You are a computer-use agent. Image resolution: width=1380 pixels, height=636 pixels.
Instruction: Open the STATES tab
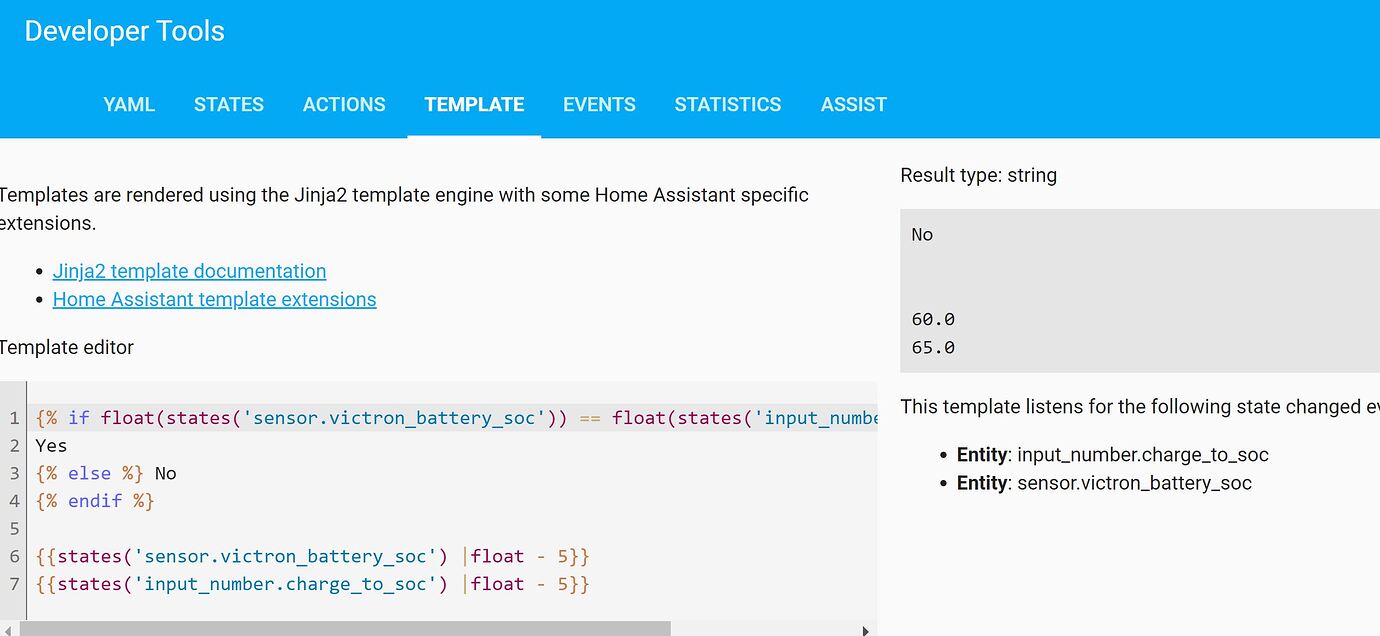click(229, 104)
